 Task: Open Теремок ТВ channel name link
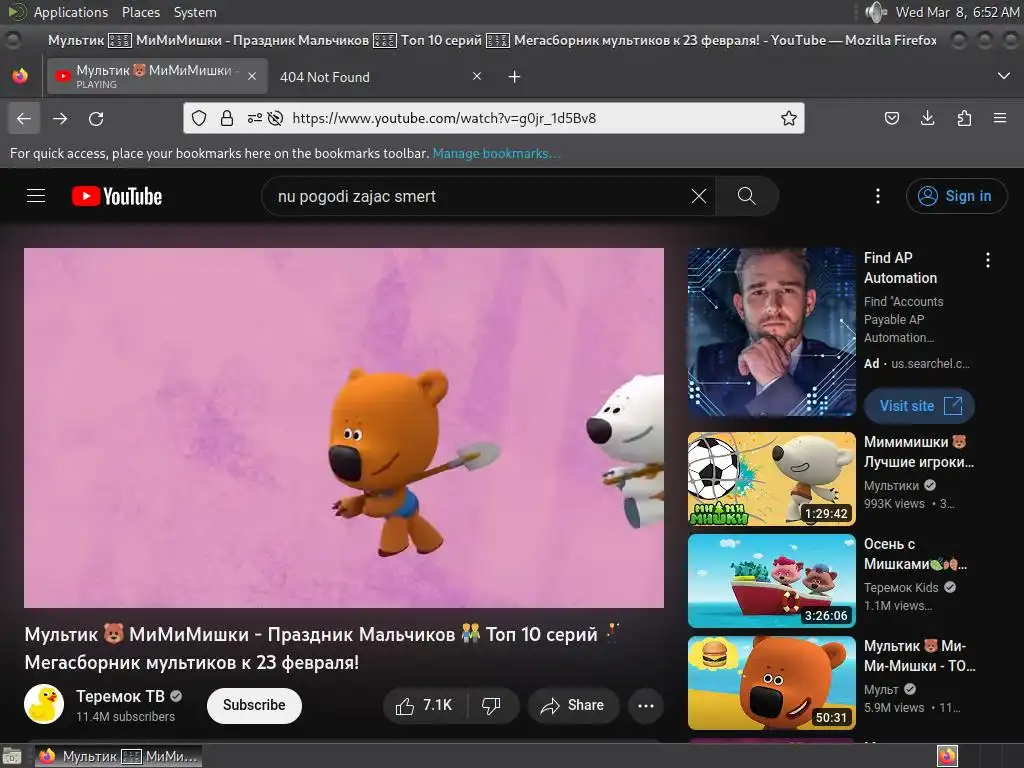coord(120,696)
